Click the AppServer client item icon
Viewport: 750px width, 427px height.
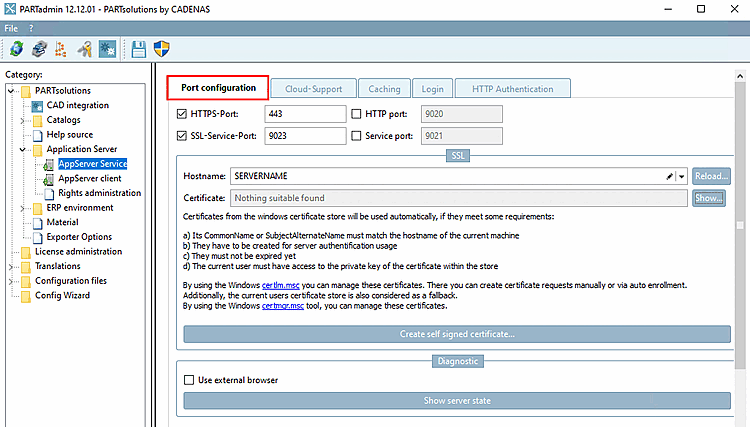(49, 179)
